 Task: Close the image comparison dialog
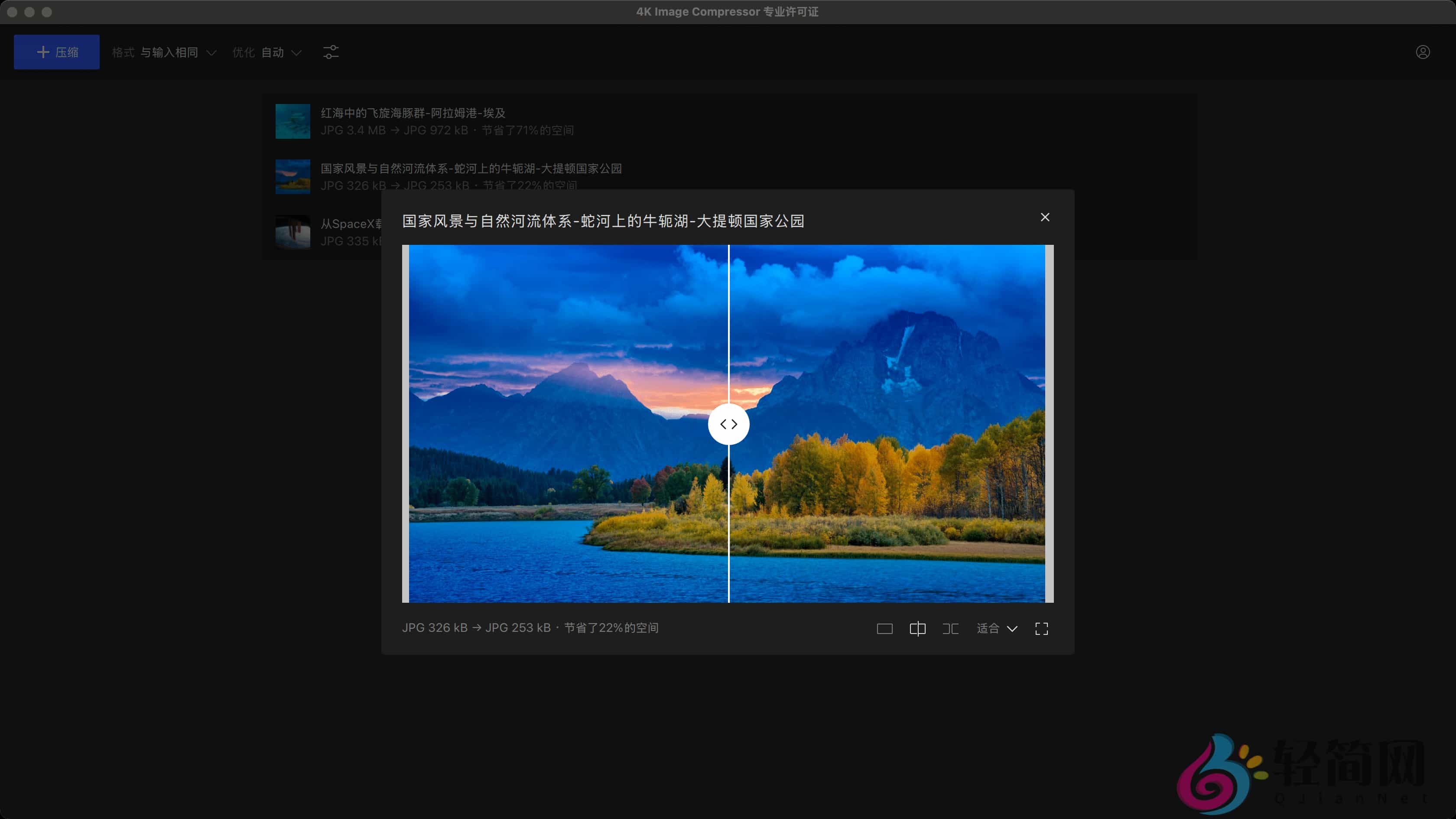tap(1044, 217)
